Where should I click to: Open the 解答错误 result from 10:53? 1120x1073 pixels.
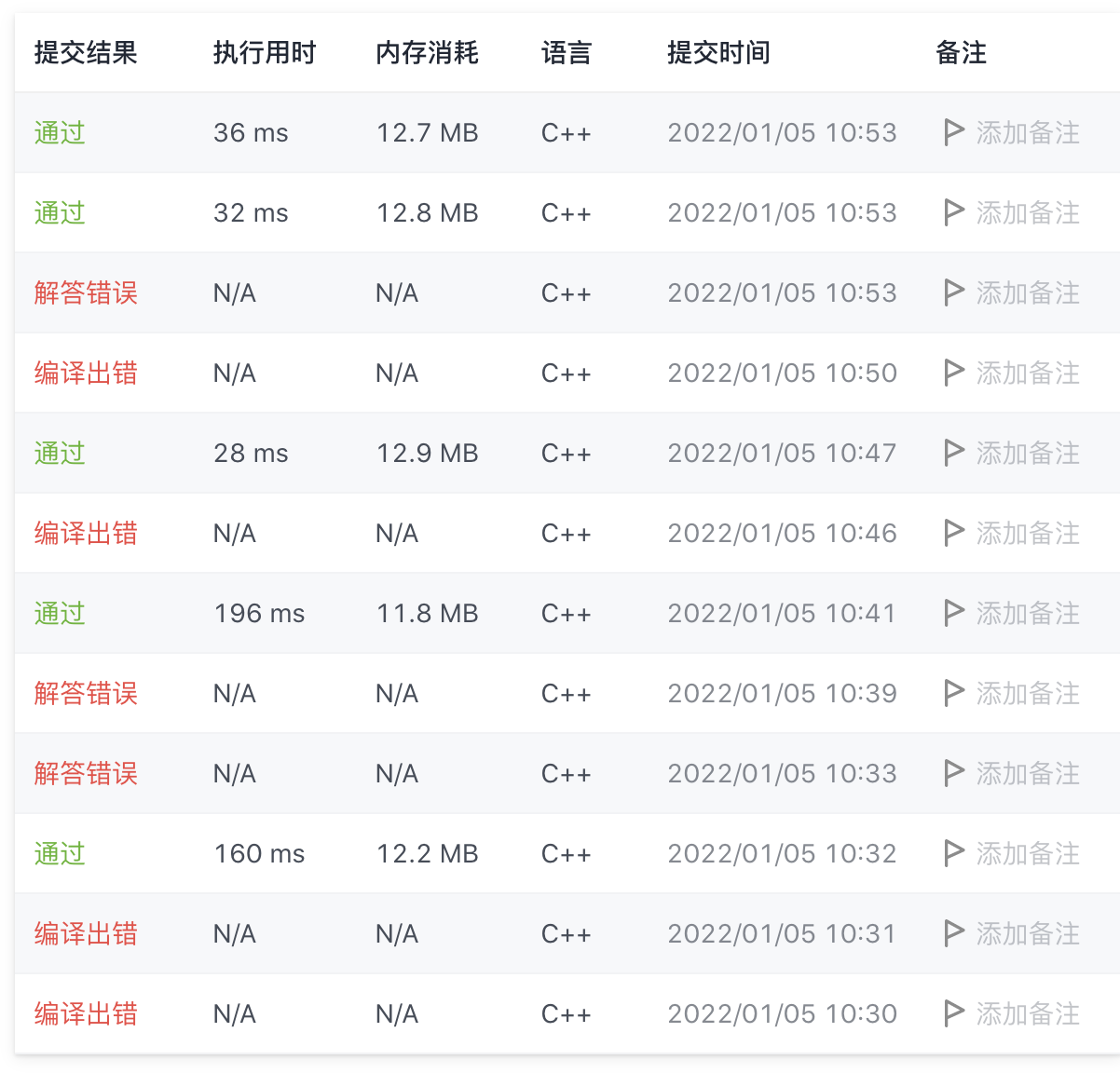(x=86, y=293)
